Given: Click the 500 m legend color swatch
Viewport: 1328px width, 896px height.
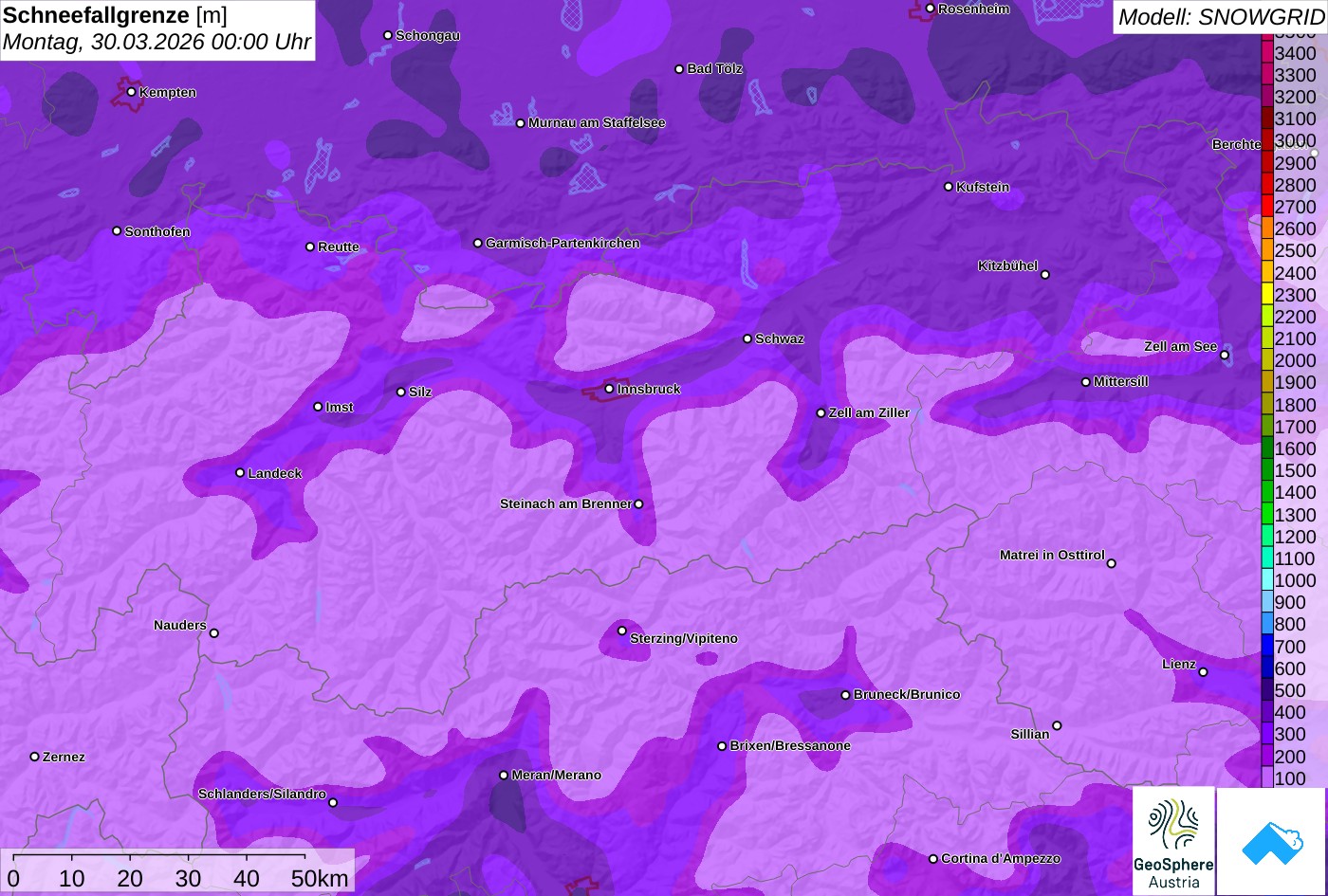Looking at the screenshot, I should [x=1267, y=690].
